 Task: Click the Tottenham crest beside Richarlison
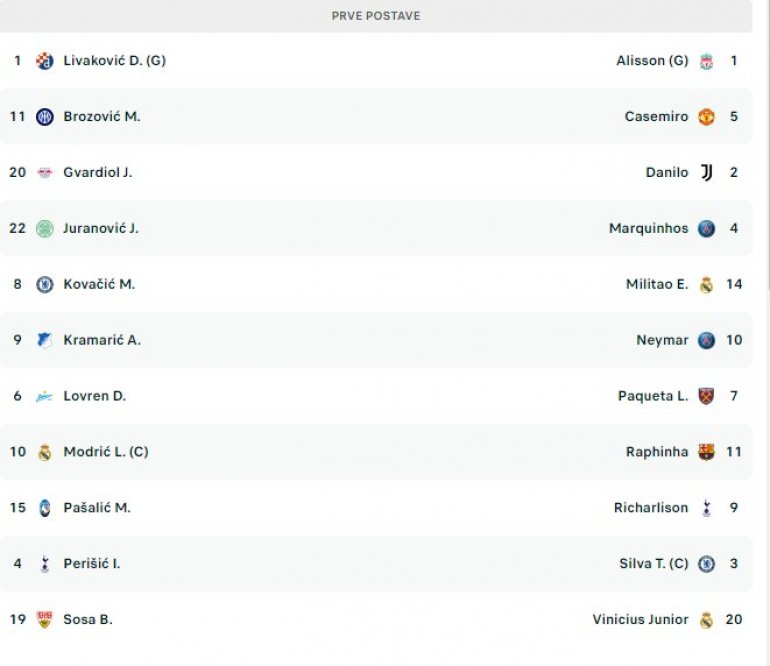point(707,508)
